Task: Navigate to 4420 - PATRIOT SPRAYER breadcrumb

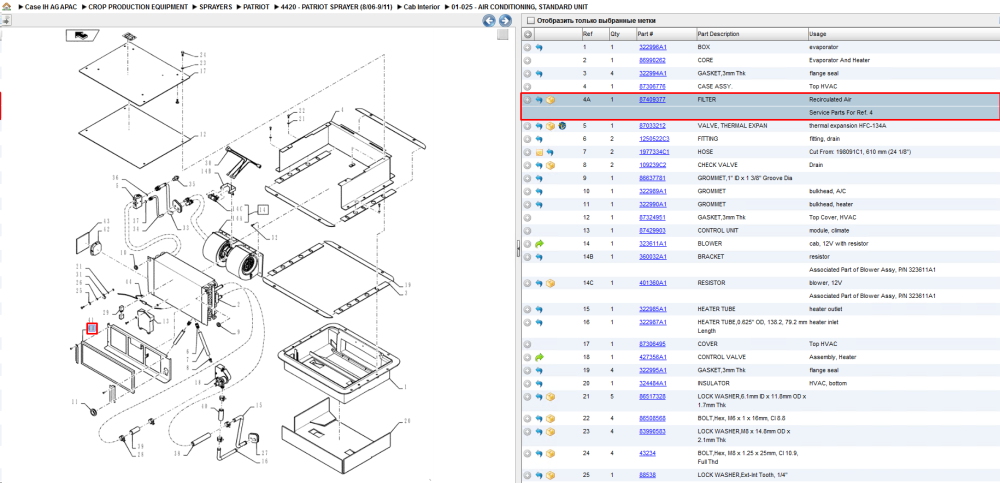Action: (337, 6)
